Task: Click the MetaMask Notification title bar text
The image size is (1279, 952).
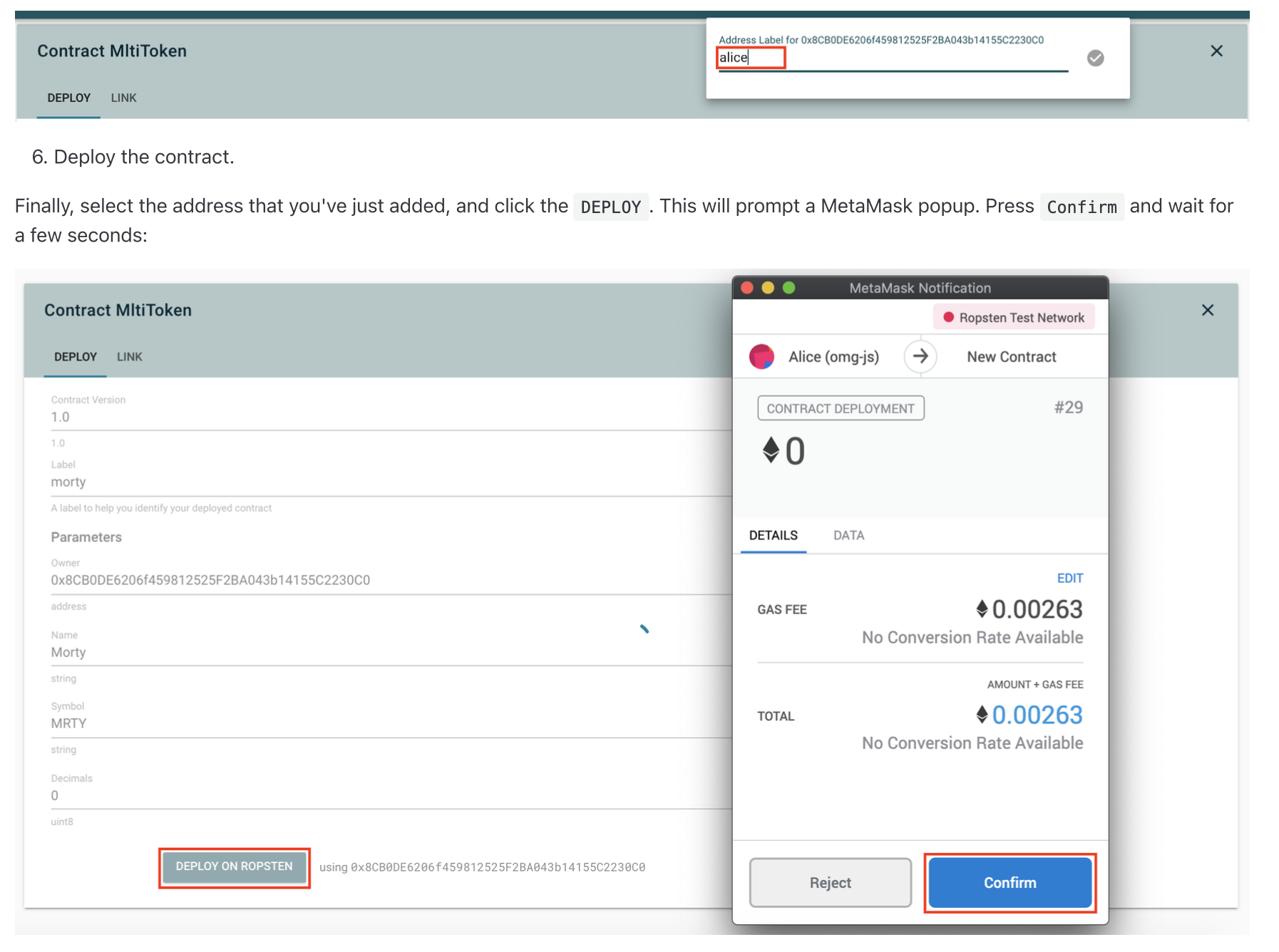Action: [920, 288]
